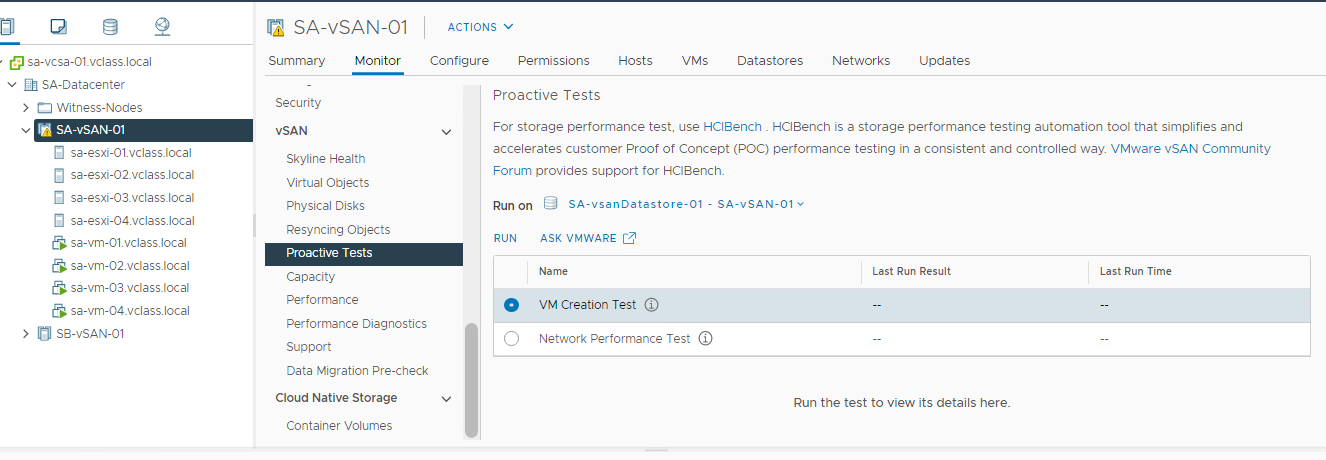Click Network Performance Test info icon
The height and width of the screenshot is (460, 1326).
point(706,339)
